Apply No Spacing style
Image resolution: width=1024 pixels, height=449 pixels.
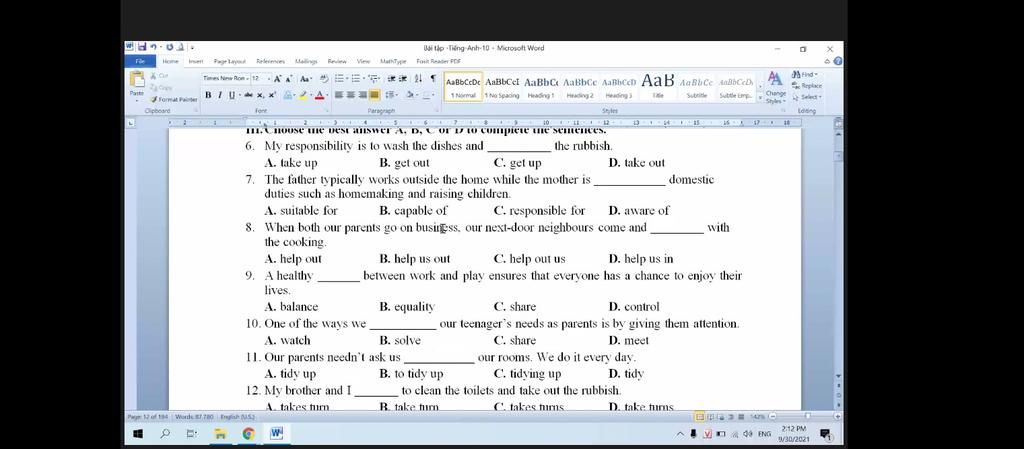click(502, 87)
